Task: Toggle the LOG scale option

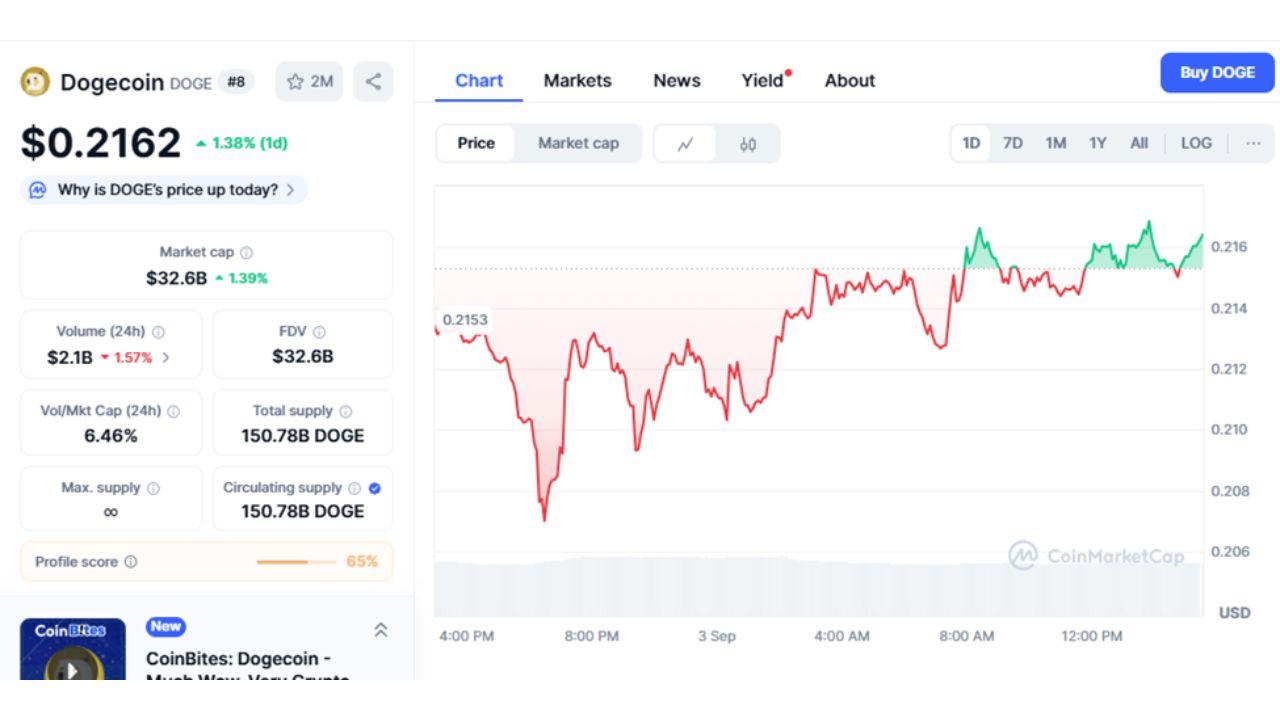Action: 1196,143
